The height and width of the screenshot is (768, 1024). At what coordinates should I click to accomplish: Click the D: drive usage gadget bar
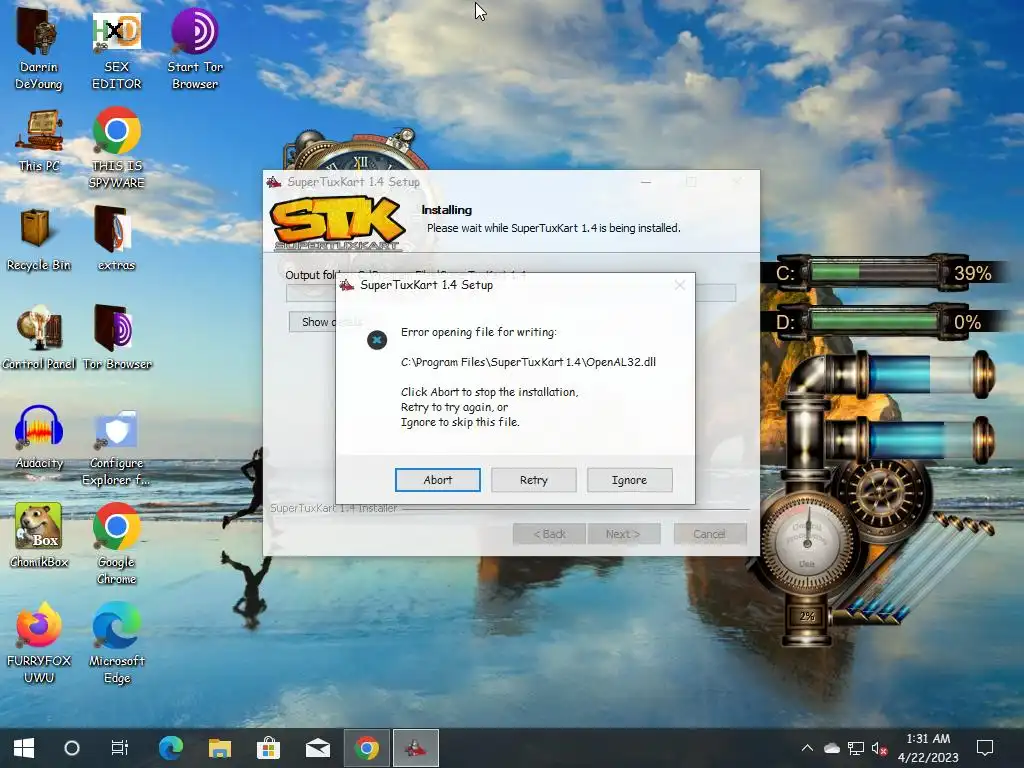pos(874,321)
